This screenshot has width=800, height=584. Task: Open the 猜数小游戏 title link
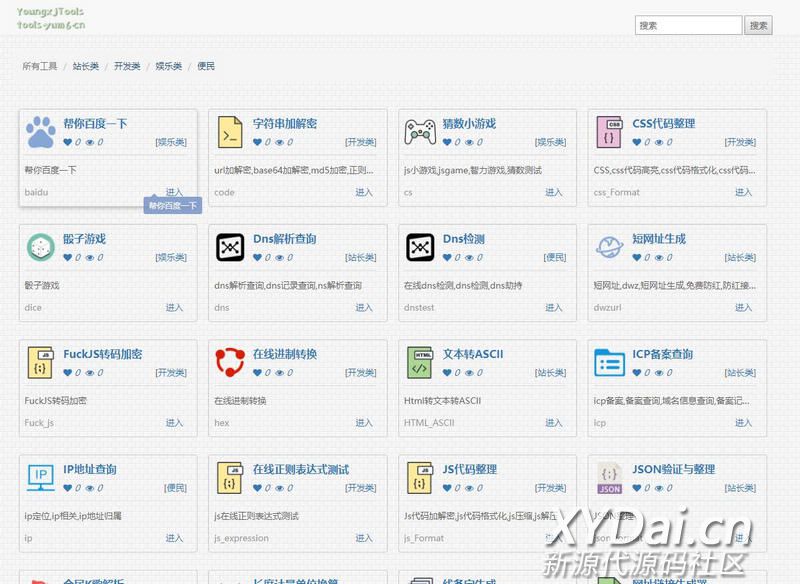pyautogui.click(x=469, y=123)
